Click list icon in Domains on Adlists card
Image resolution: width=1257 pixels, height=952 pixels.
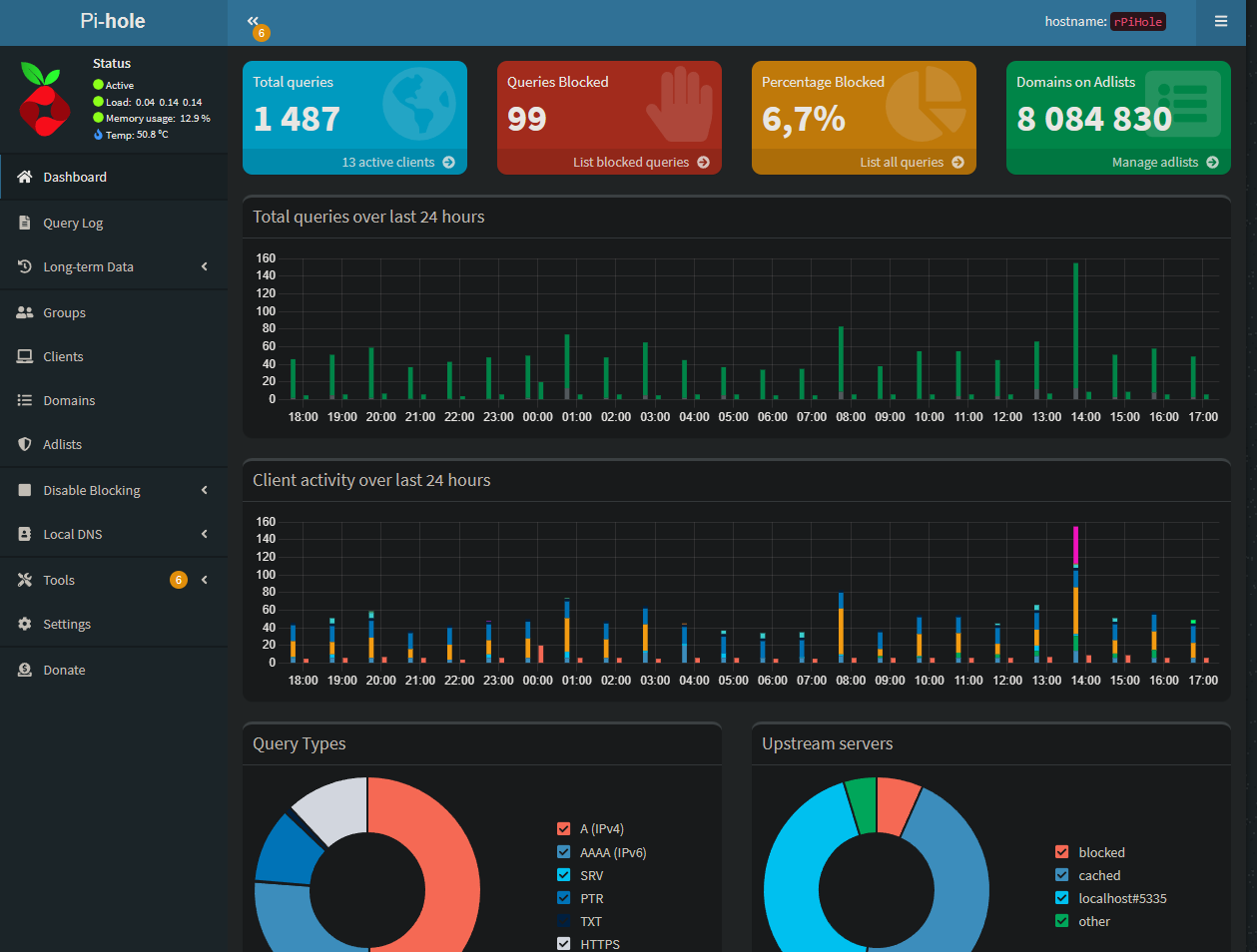point(1183,104)
